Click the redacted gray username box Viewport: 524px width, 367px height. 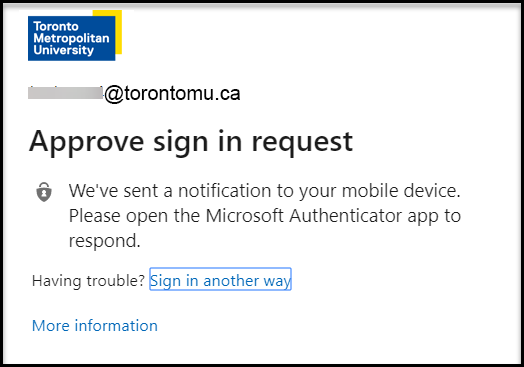point(66,93)
